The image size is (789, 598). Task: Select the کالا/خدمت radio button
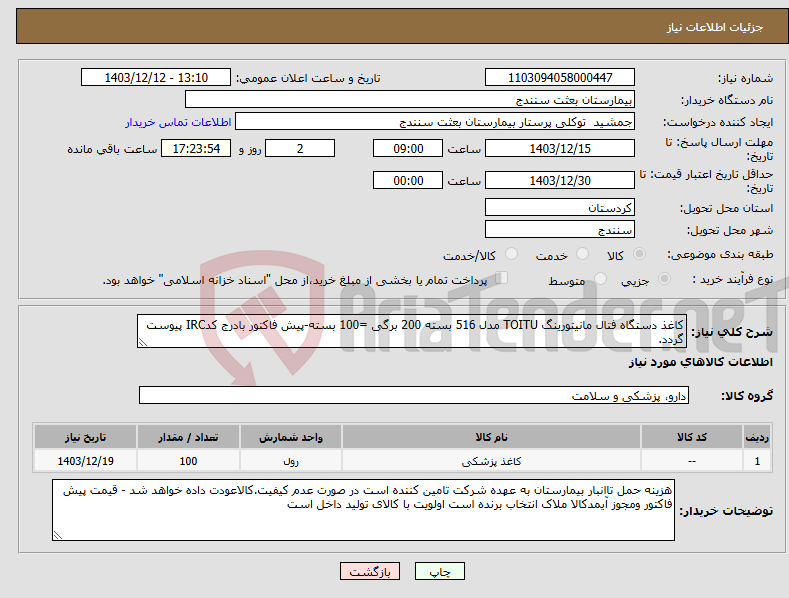coord(511,254)
